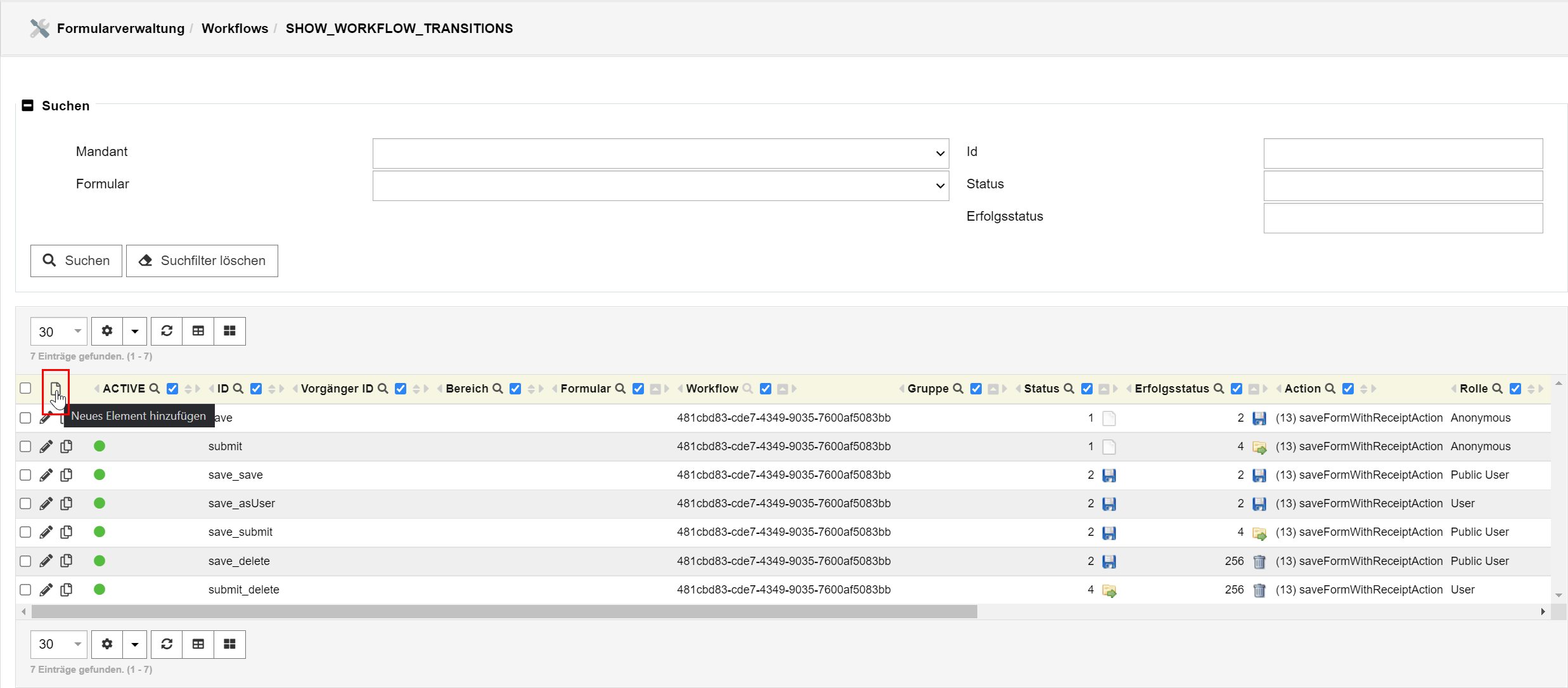Viewport: 1568px width, 688px height.
Task: Click the refresh icon in top toolbar
Action: coord(167,331)
